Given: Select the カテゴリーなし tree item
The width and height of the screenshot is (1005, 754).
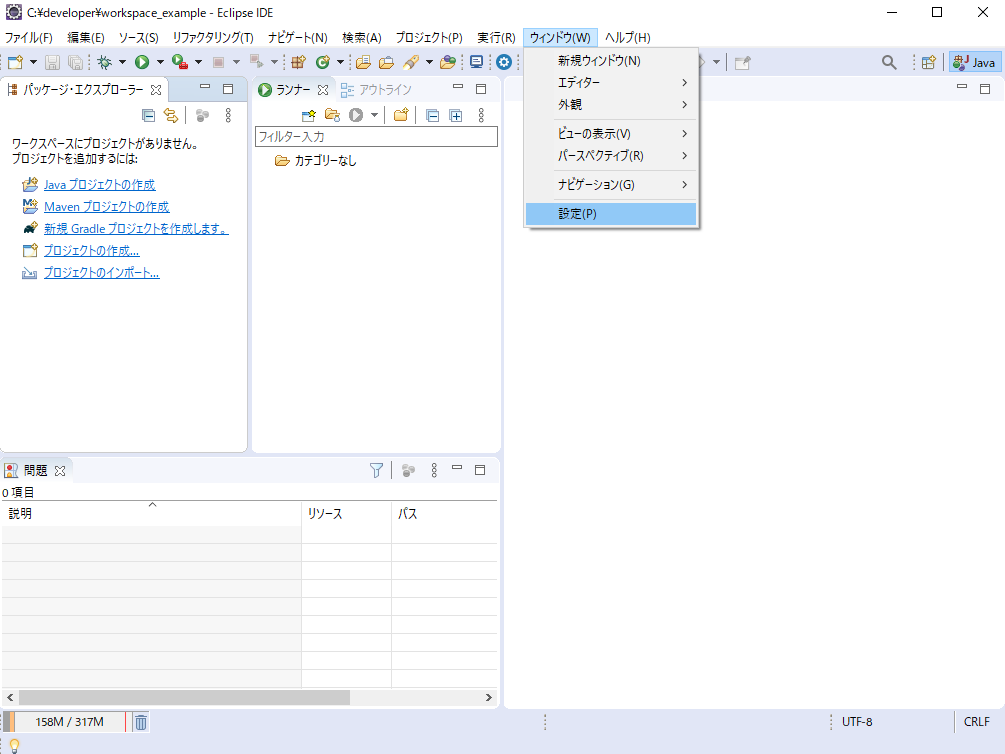Looking at the screenshot, I should pyautogui.click(x=325, y=161).
